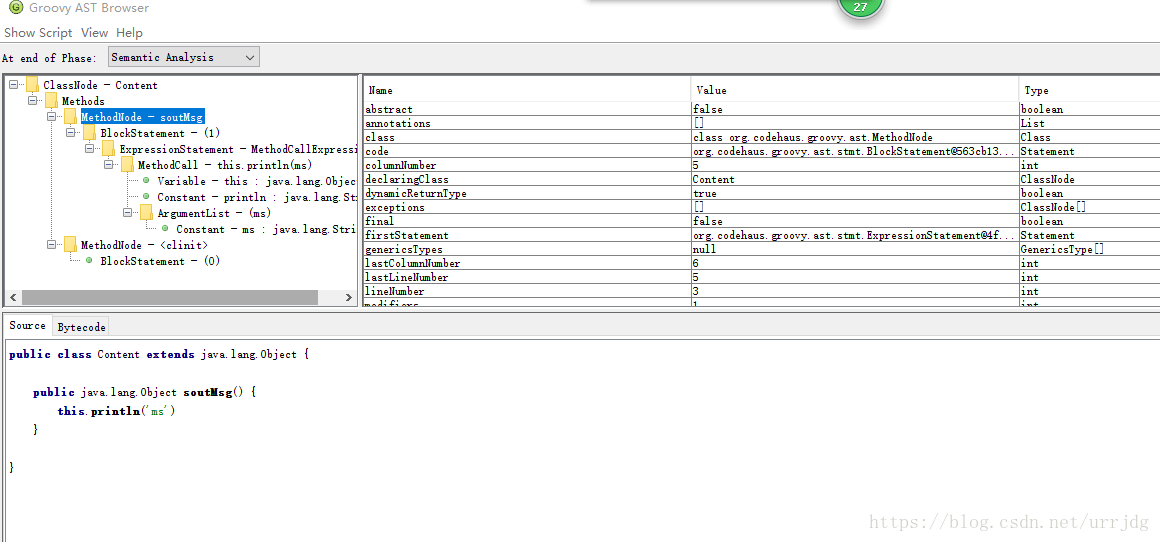Open the View menu

click(x=94, y=33)
